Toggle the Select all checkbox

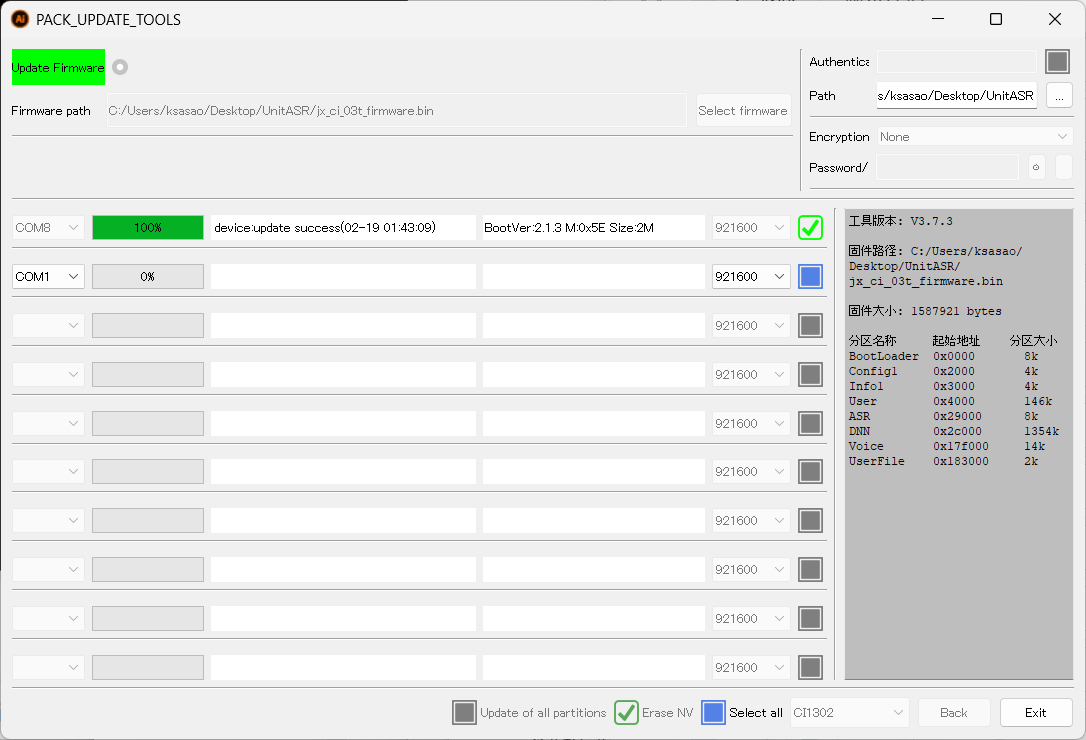tap(713, 712)
